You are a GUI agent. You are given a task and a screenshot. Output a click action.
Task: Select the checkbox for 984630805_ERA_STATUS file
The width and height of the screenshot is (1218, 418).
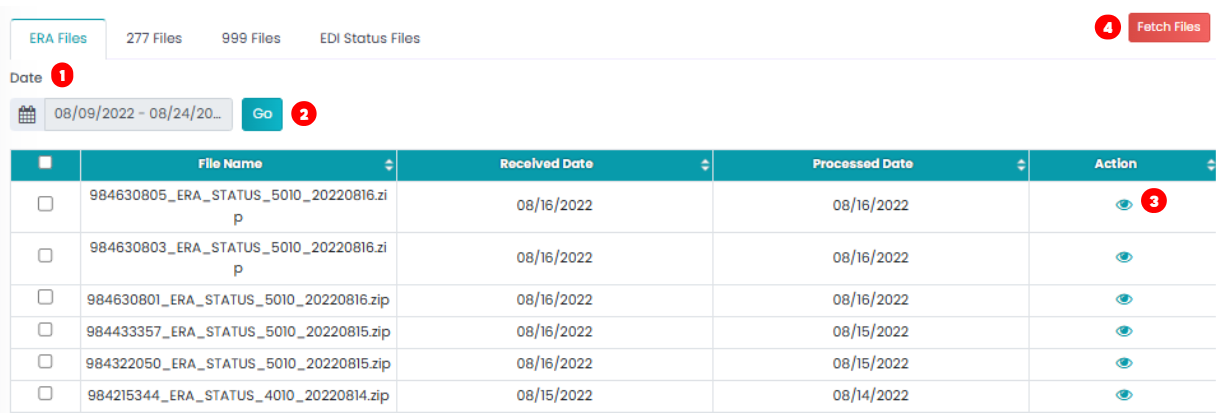[x=45, y=204]
